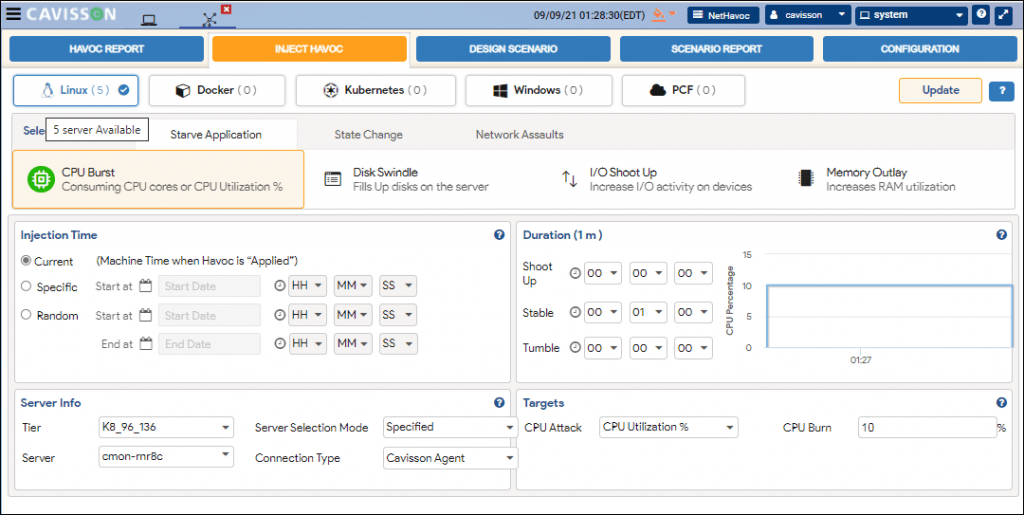Select the Windows (0) platform
Screen dimensions: 1024x515
539,90
